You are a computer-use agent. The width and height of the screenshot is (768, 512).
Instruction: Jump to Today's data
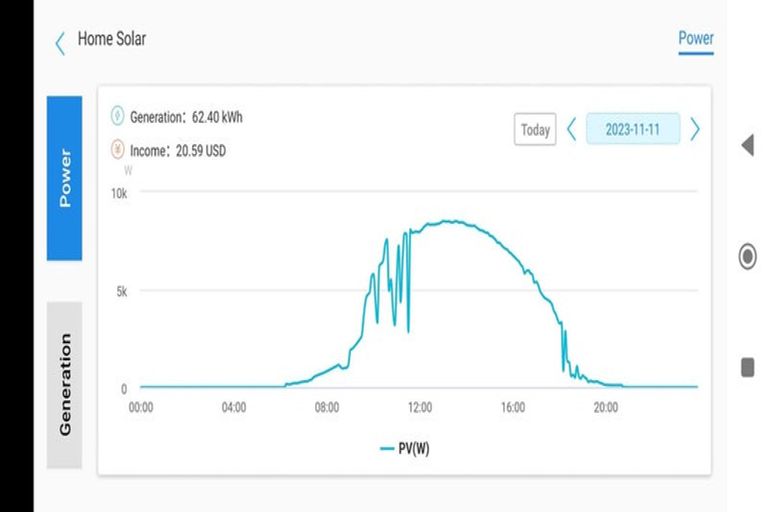pos(535,129)
